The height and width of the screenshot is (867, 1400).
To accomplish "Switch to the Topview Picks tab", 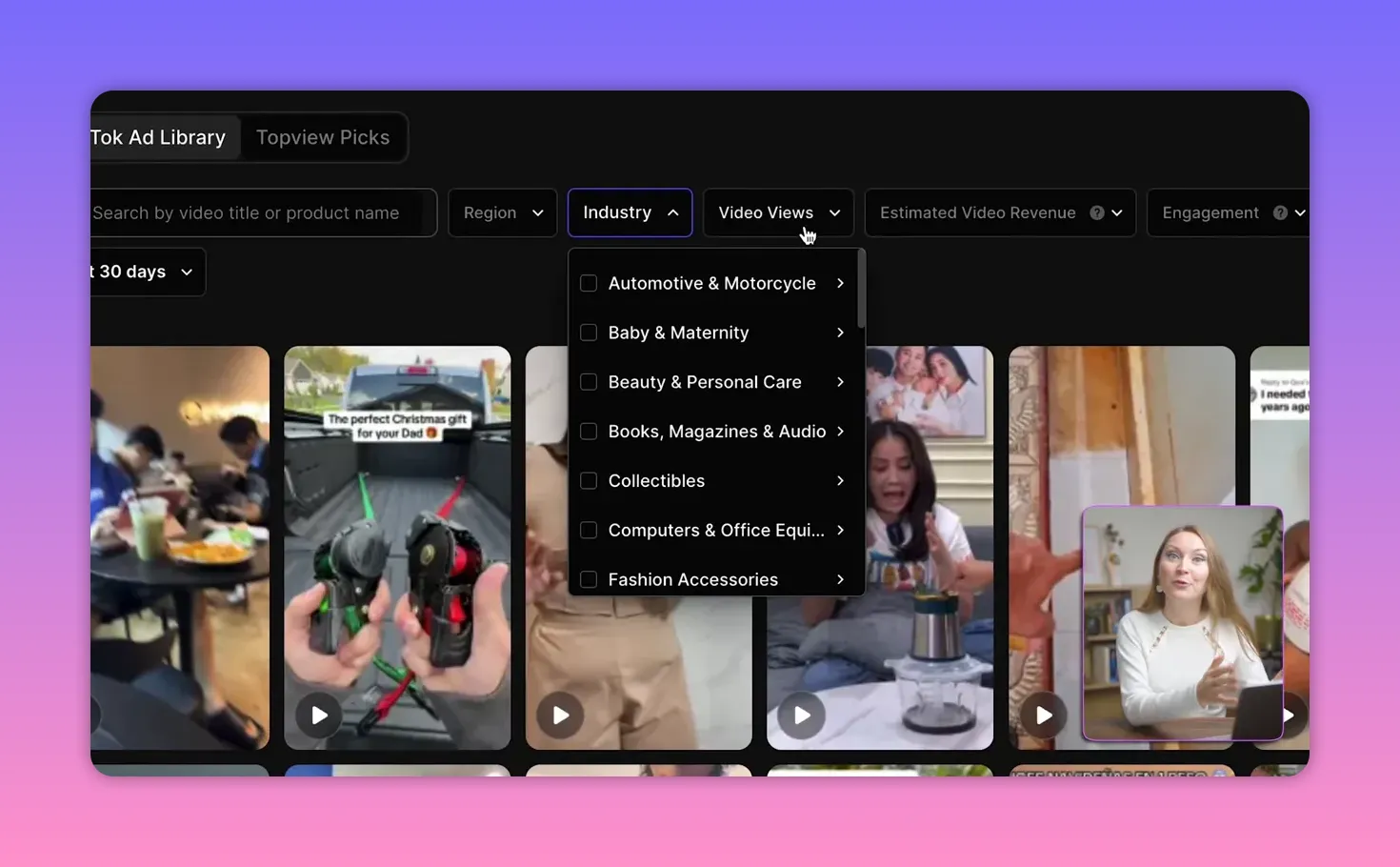I will pos(323,136).
